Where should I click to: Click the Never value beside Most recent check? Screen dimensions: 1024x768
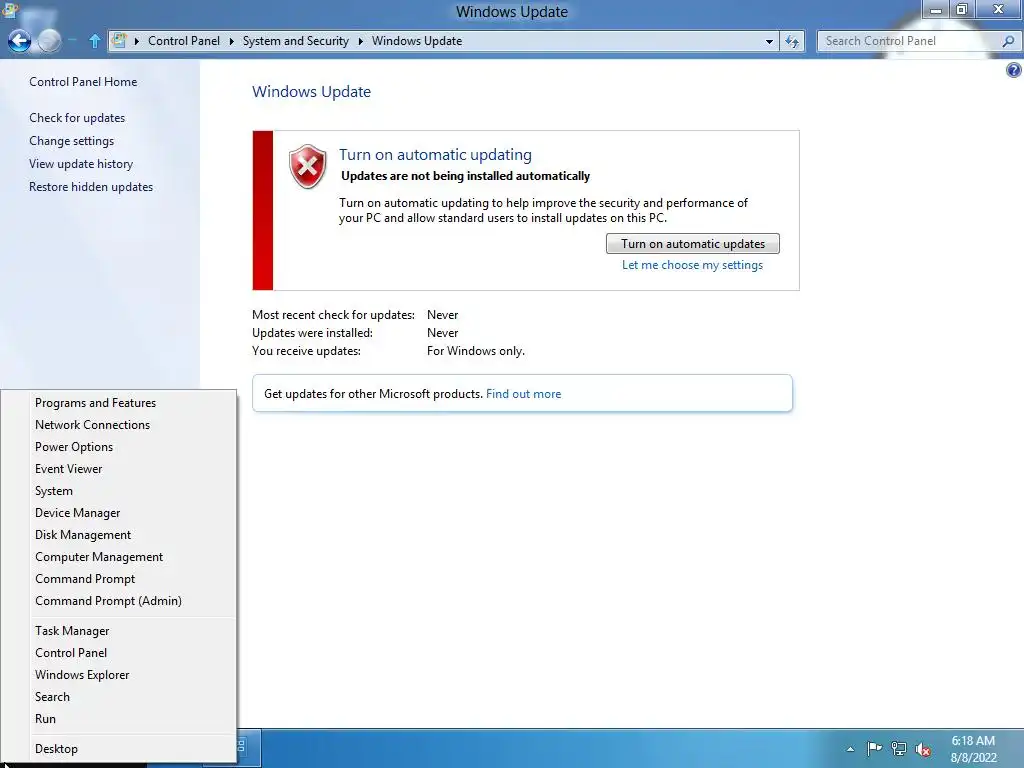[x=442, y=315]
